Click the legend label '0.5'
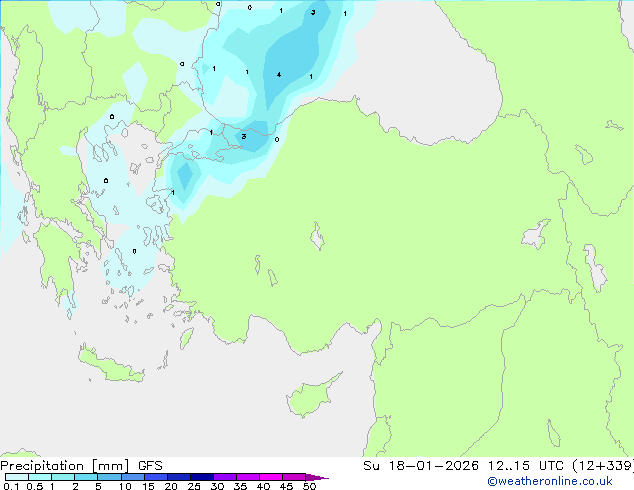 tap(34, 486)
